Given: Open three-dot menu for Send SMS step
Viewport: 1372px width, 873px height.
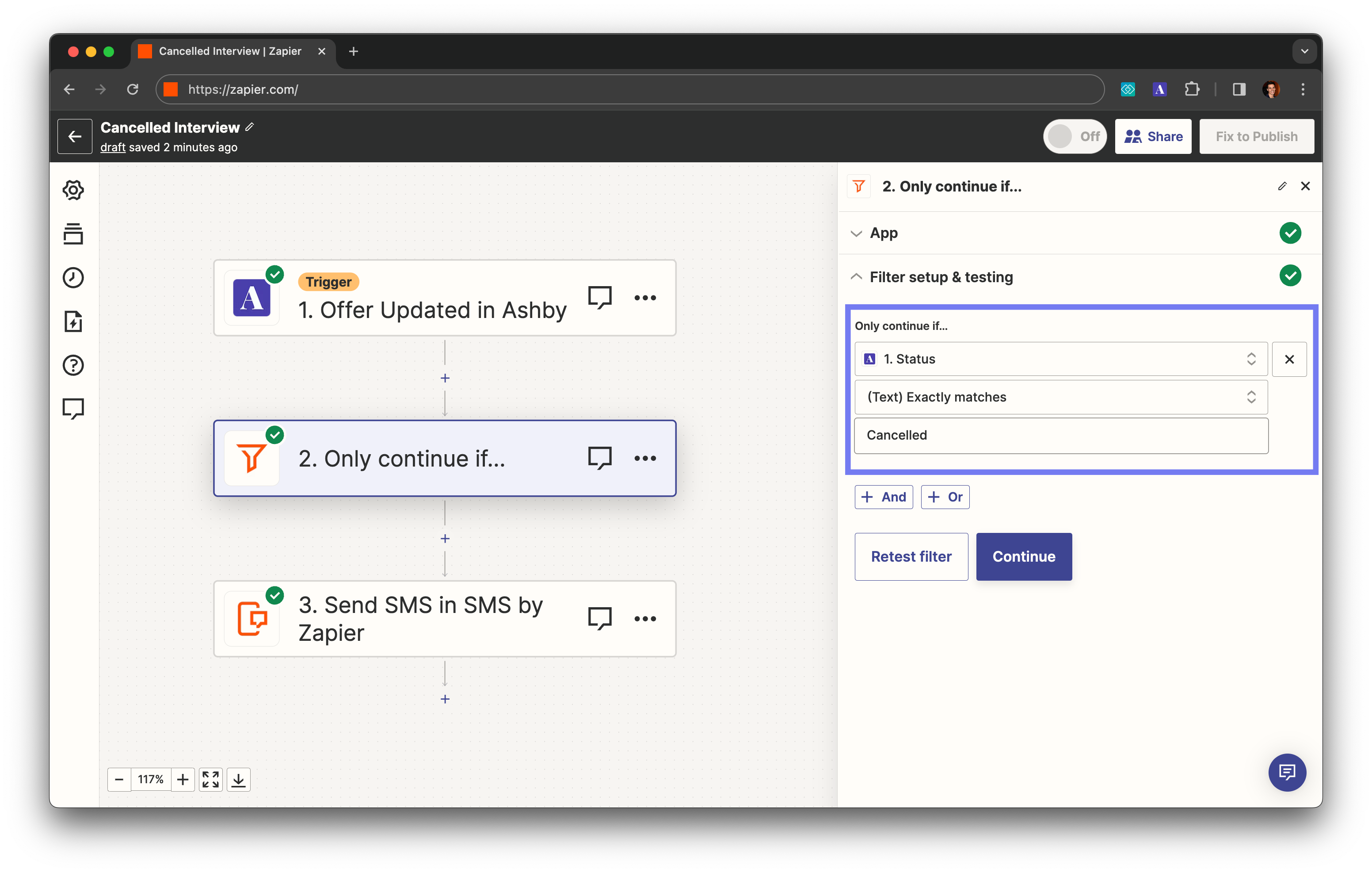Looking at the screenshot, I should (645, 619).
